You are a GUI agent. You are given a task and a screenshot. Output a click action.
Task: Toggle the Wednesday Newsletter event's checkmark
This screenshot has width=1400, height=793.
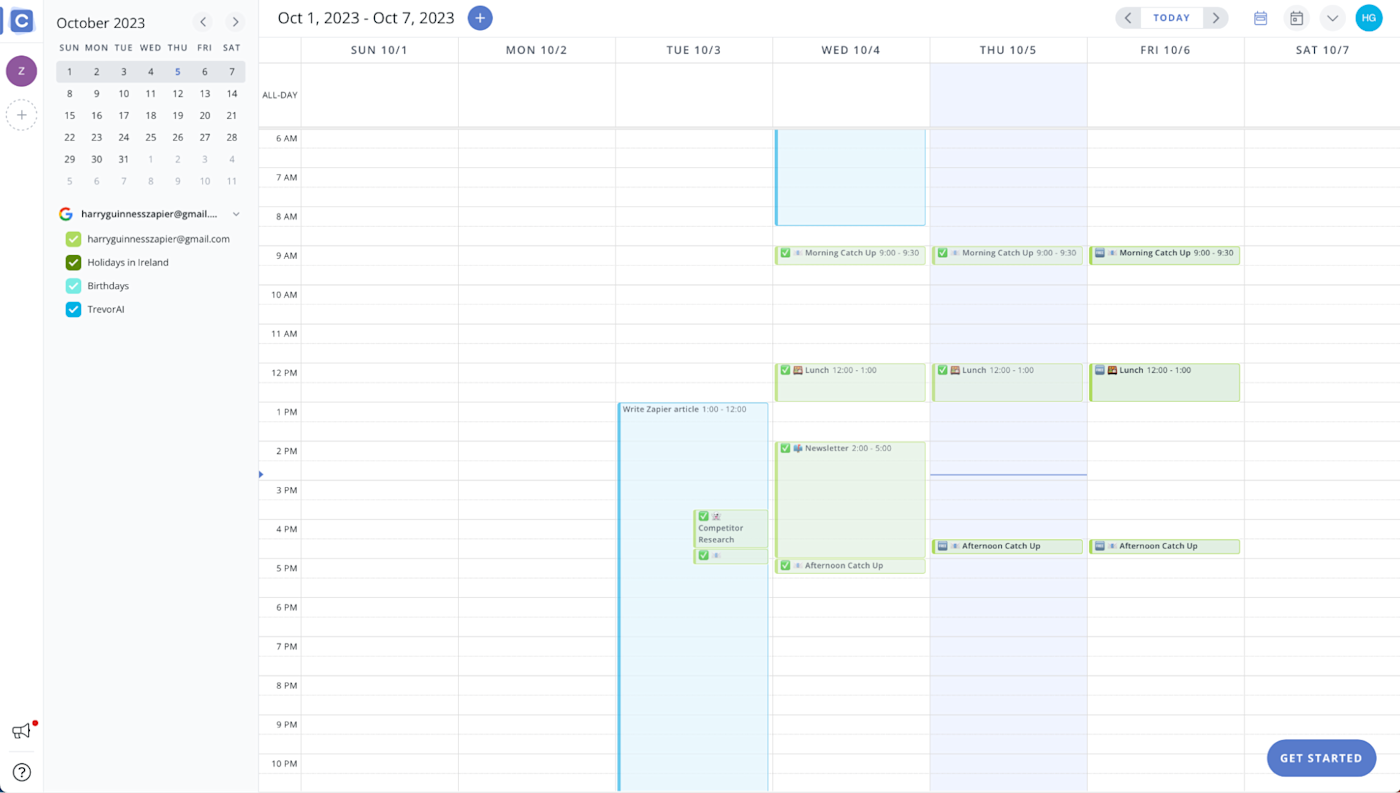[785, 449]
